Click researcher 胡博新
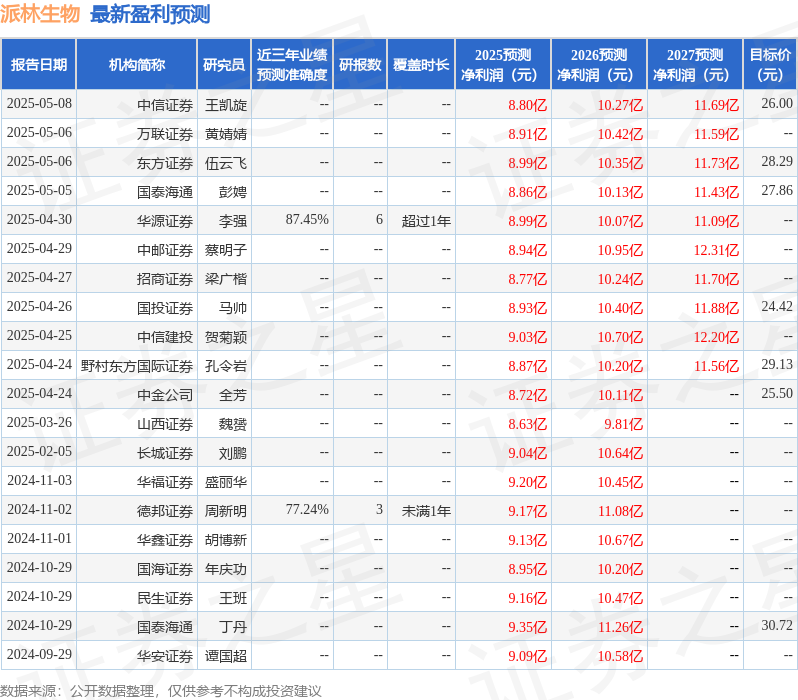798x700 pixels. tap(225, 541)
